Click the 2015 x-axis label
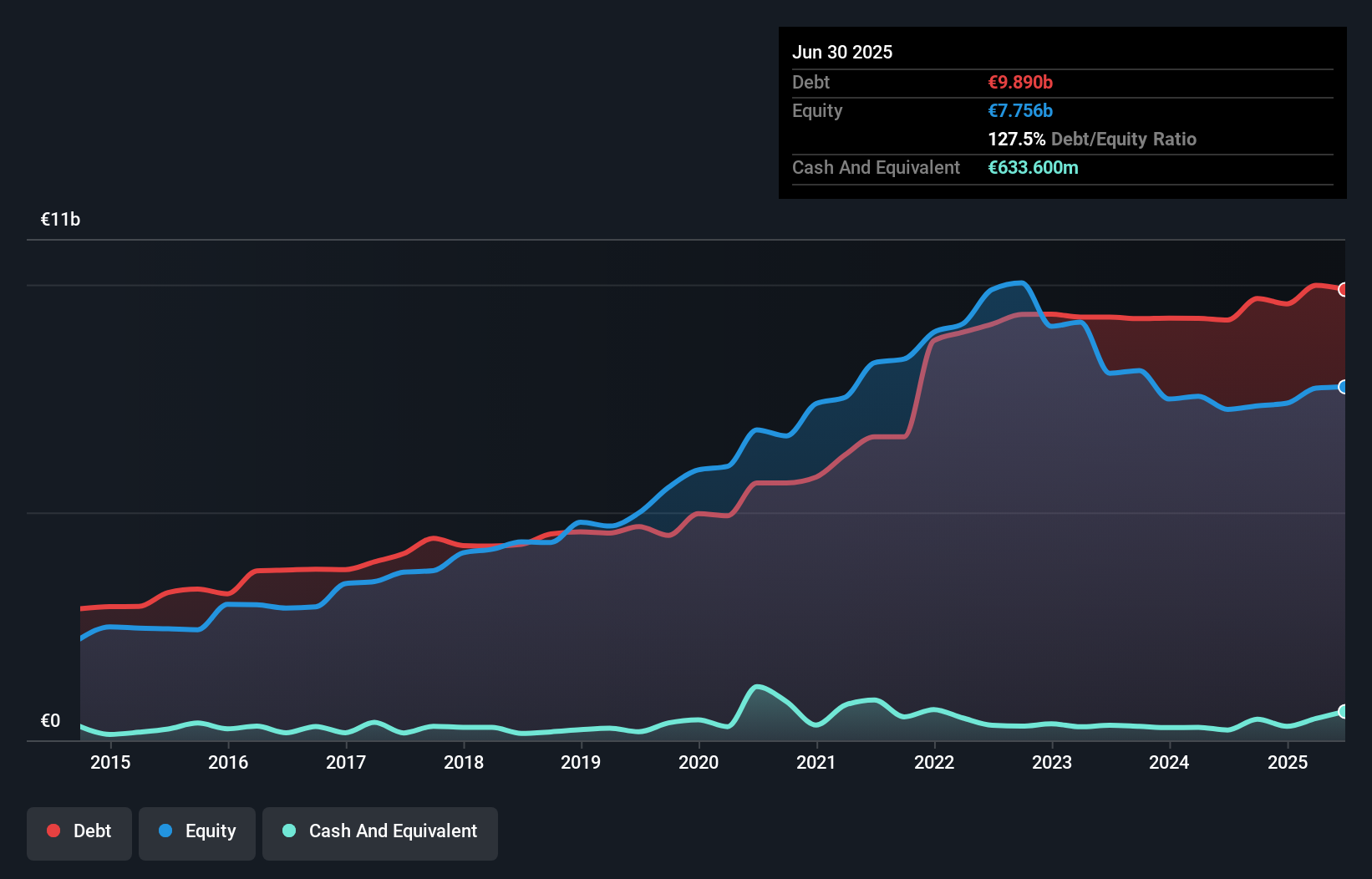This screenshot has width=1372, height=879. click(x=110, y=762)
